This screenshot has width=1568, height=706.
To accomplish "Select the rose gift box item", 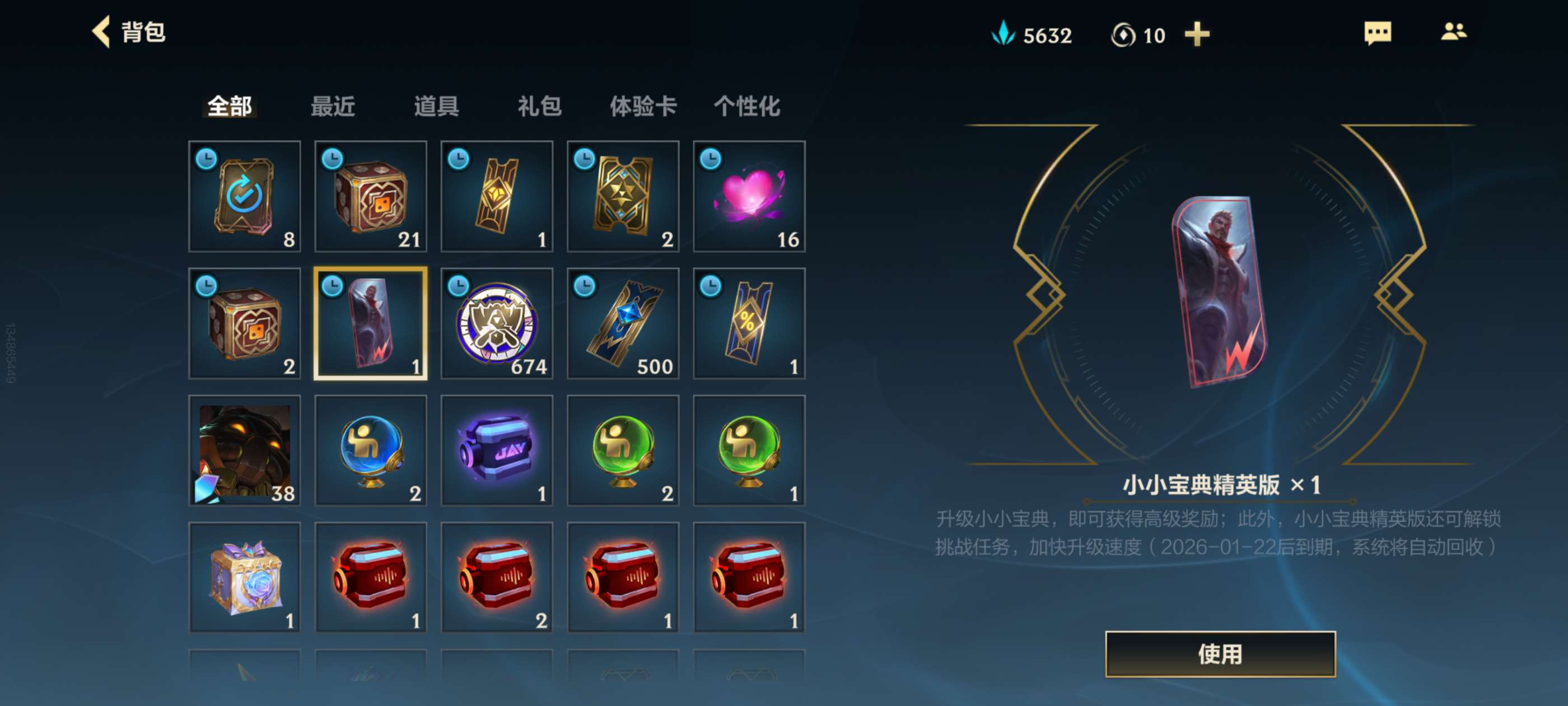I will coord(245,577).
